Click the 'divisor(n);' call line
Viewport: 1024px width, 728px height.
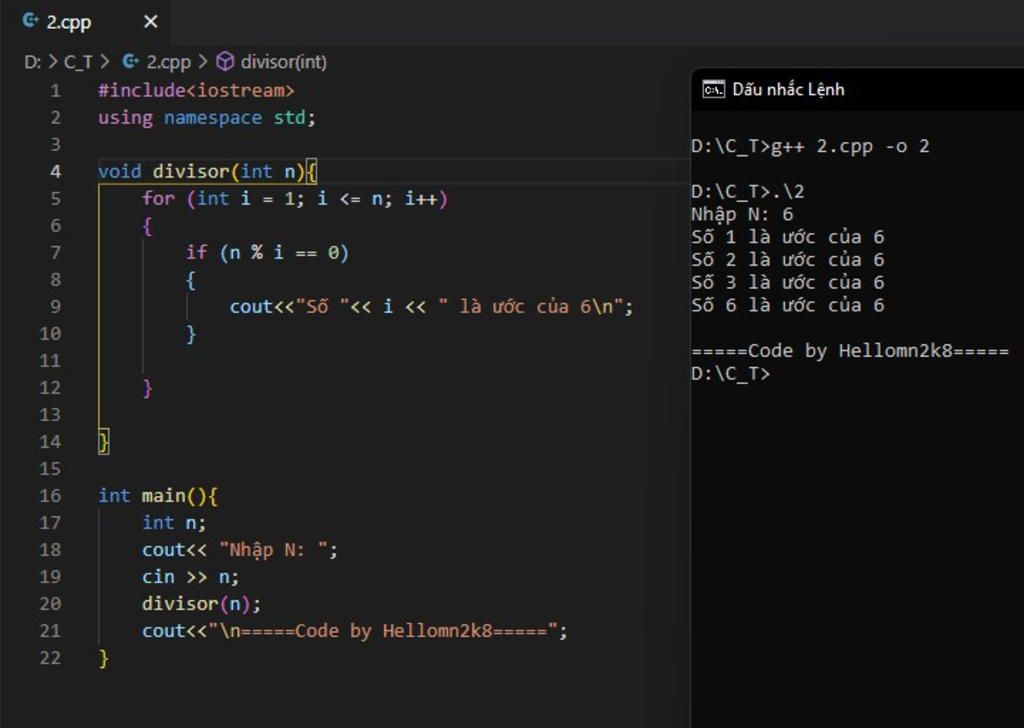[x=201, y=604]
